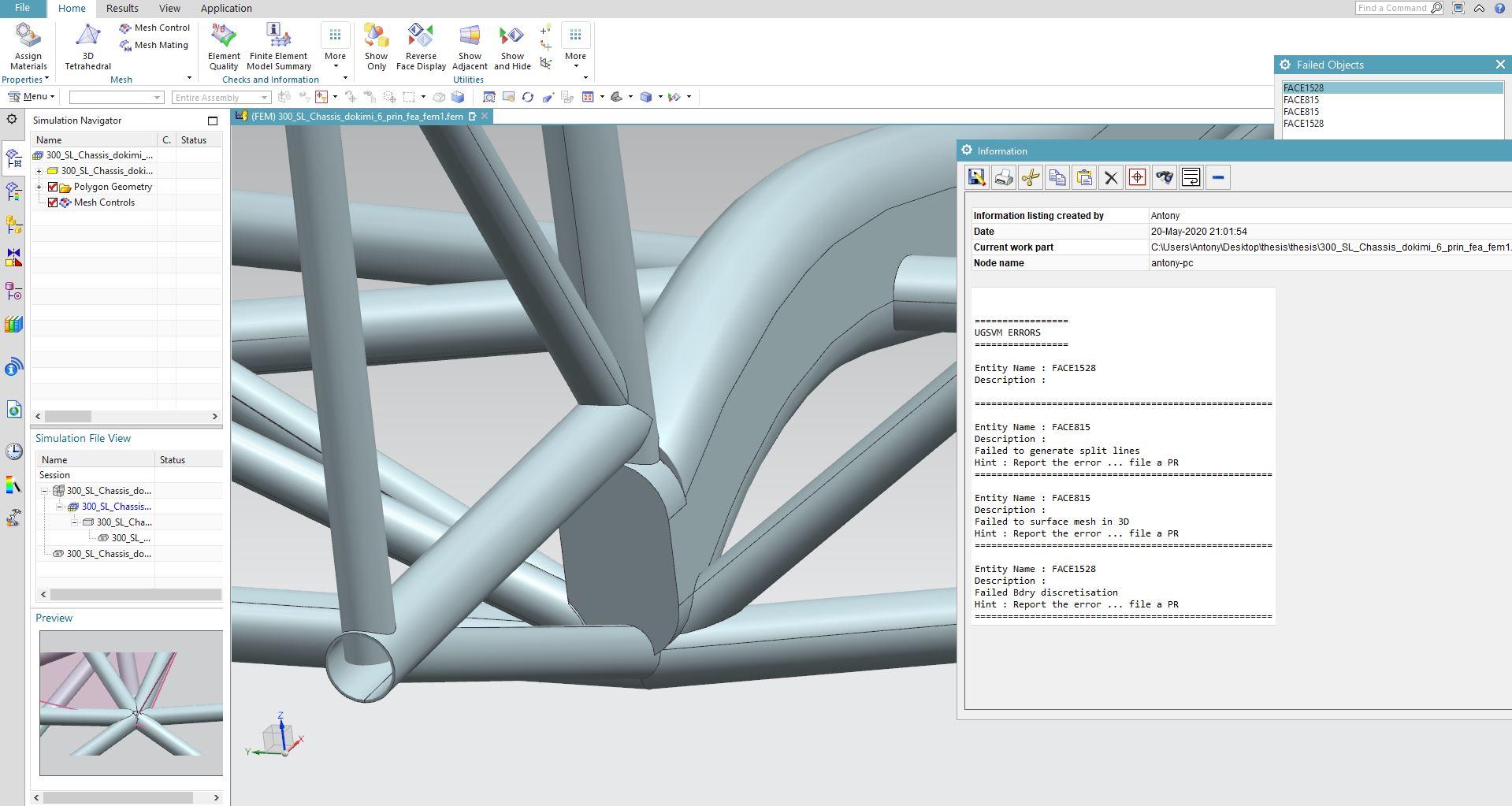Cut selected text in Information window

[1031, 177]
